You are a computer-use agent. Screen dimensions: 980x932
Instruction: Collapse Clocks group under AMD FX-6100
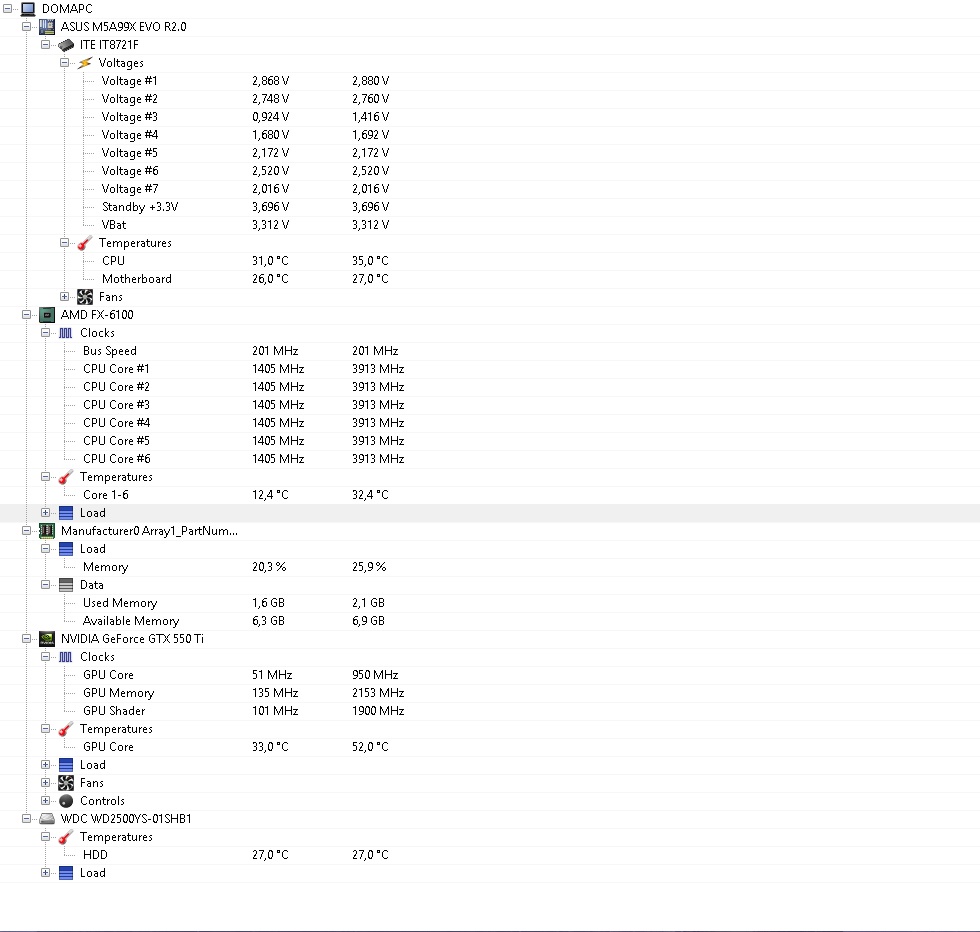pos(45,333)
